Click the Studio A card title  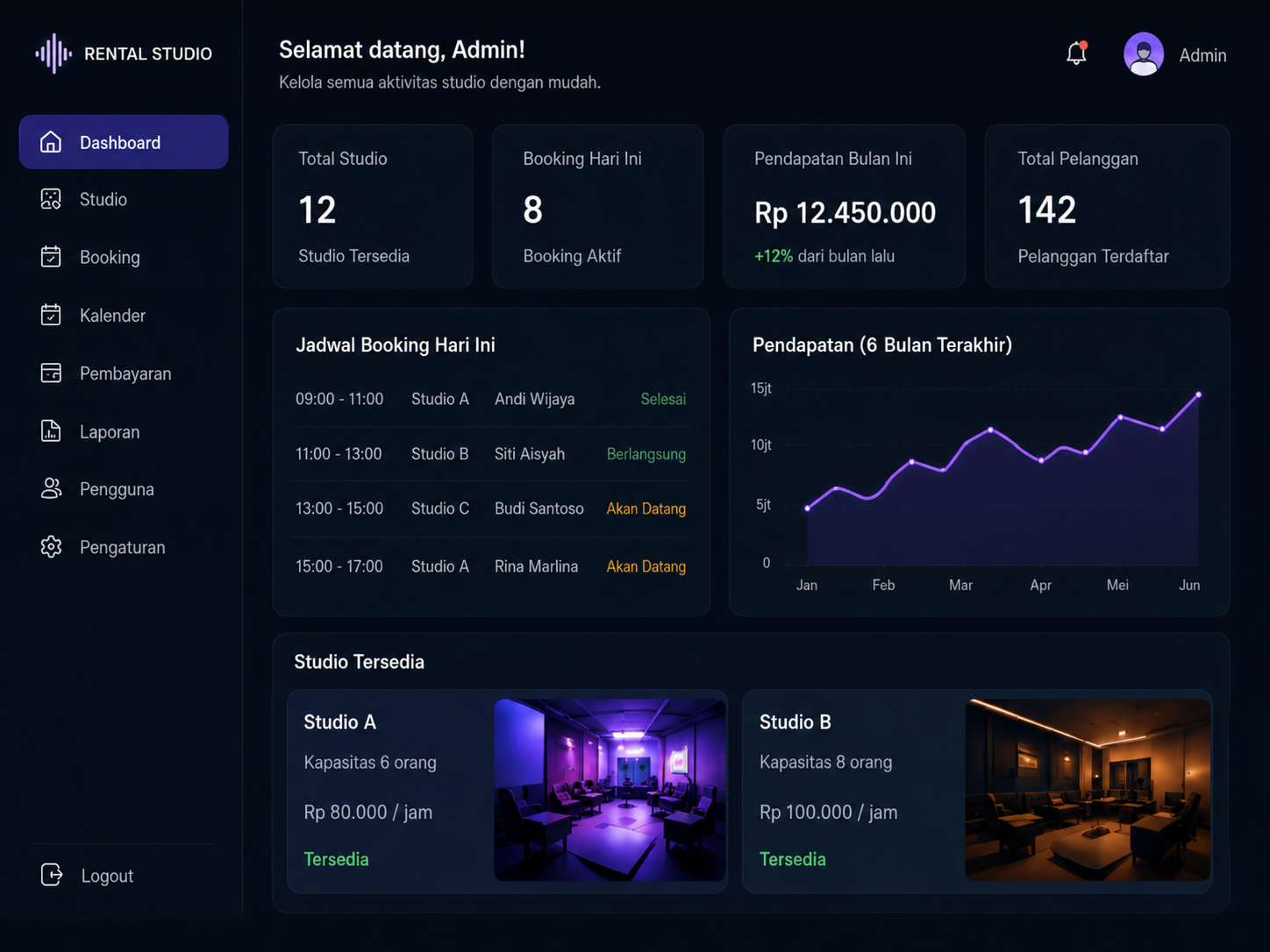click(339, 722)
